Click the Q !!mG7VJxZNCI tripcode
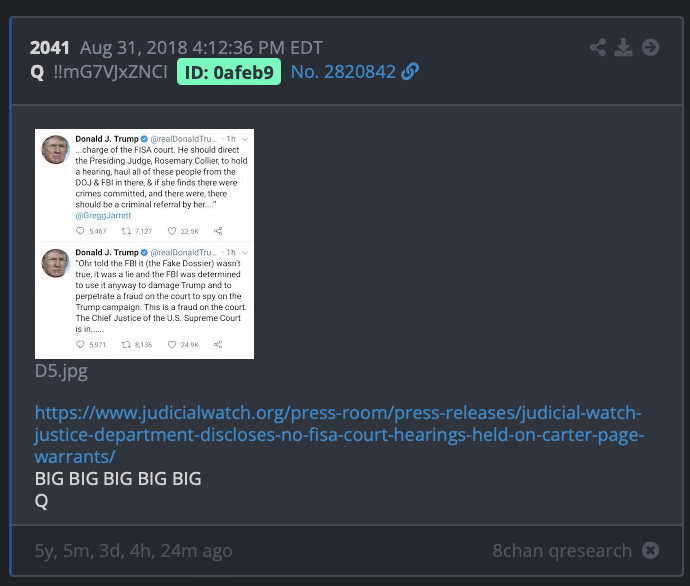The width and height of the screenshot is (690, 586). coord(99,72)
